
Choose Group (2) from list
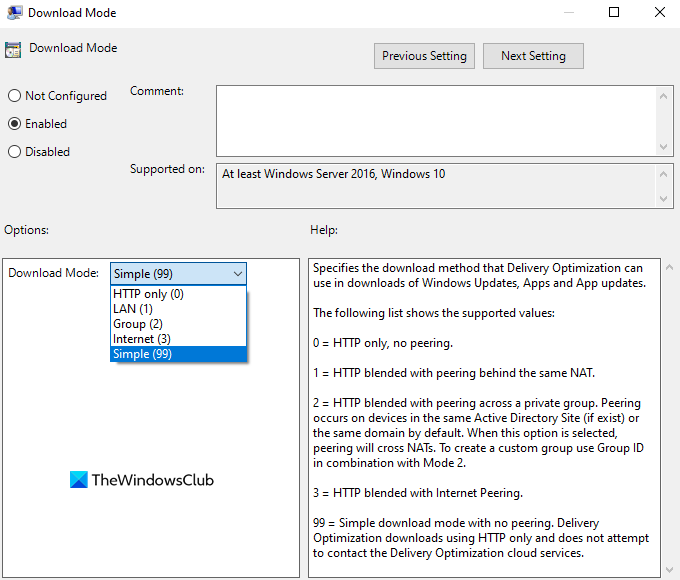[178, 324]
